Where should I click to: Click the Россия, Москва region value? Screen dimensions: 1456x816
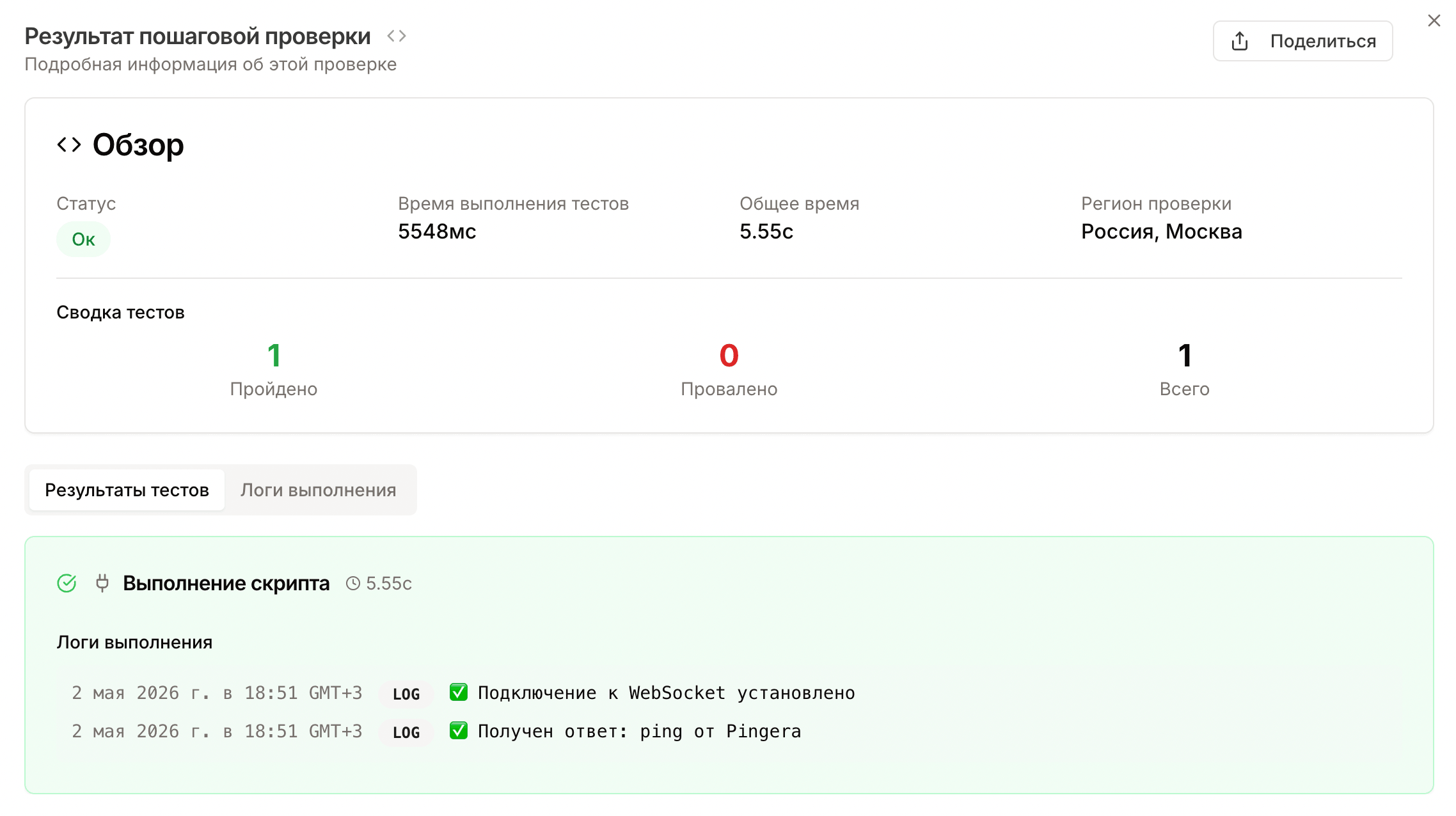(1162, 231)
